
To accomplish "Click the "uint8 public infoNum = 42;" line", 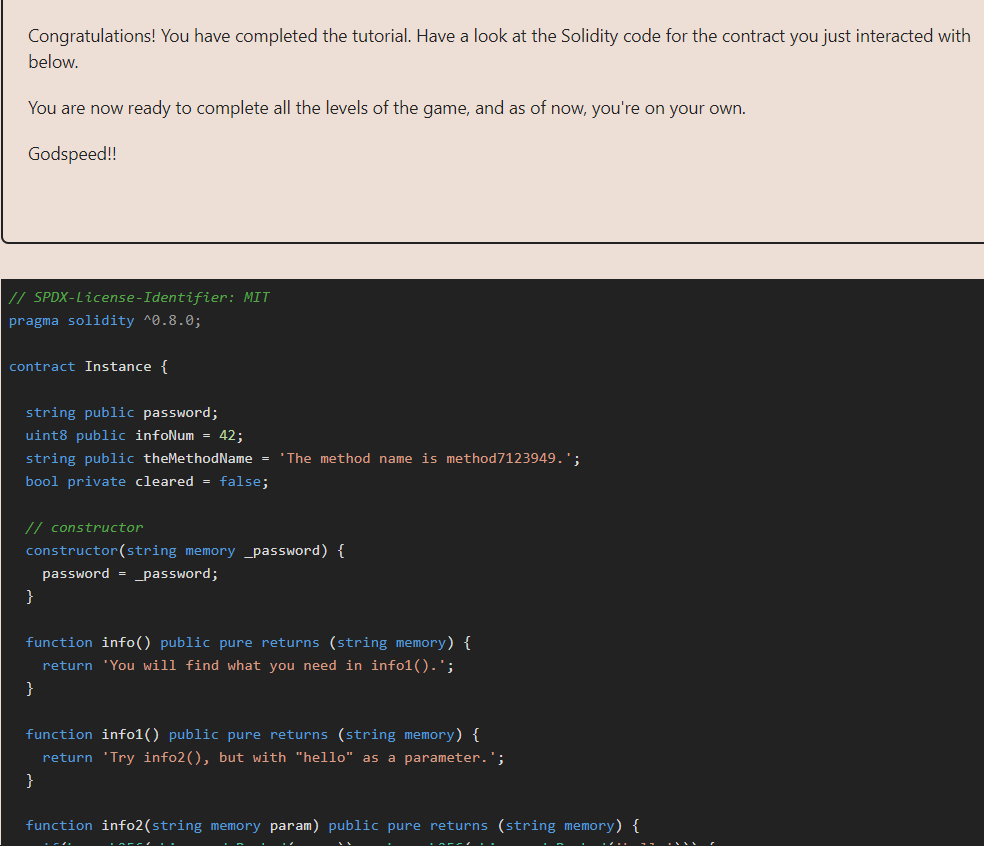I will point(134,435).
